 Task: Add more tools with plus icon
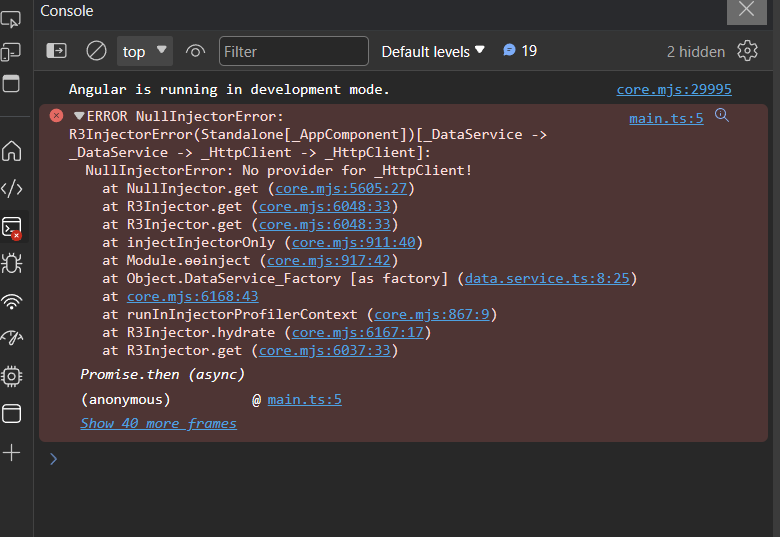[11, 452]
